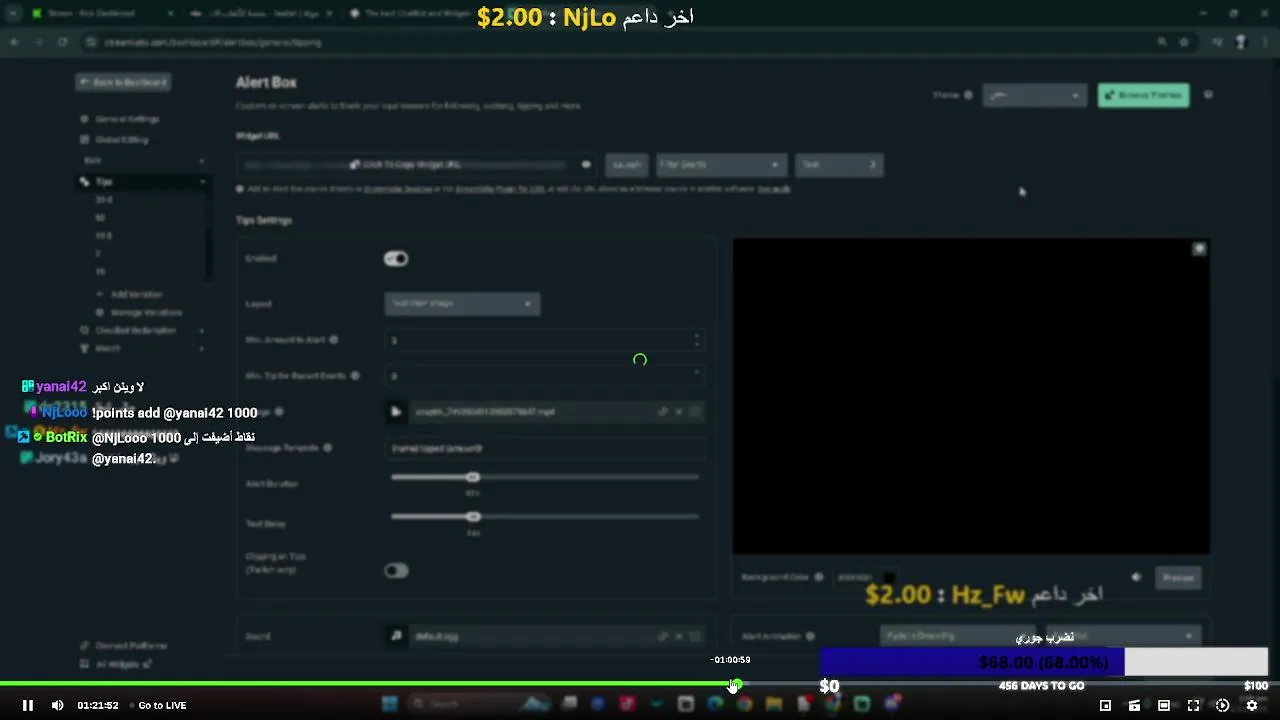Image resolution: width=1280 pixels, height=720 pixels.
Task: Adjust the Alert Duration slider
Action: click(473, 477)
